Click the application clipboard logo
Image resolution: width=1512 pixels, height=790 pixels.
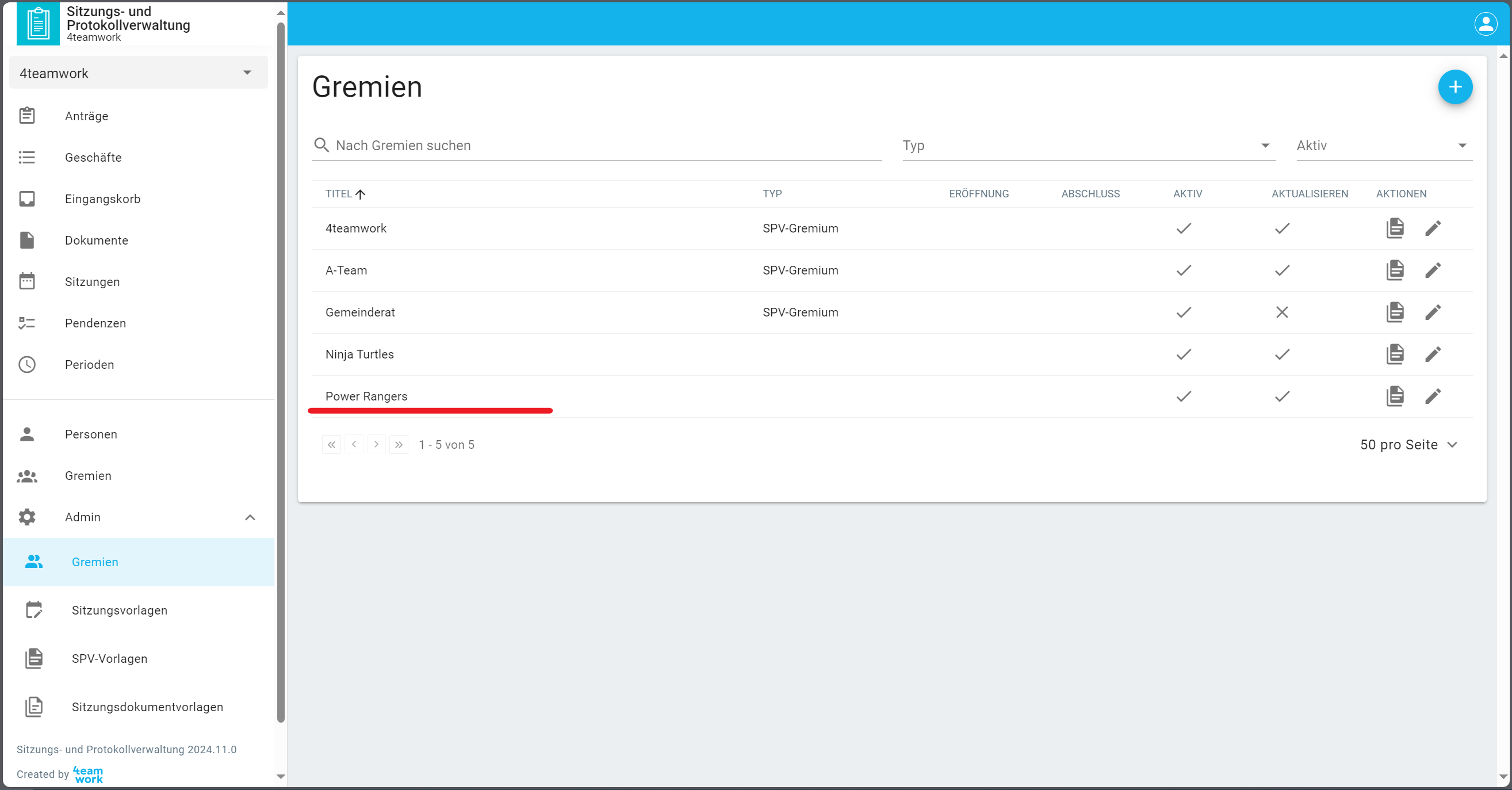click(x=38, y=24)
